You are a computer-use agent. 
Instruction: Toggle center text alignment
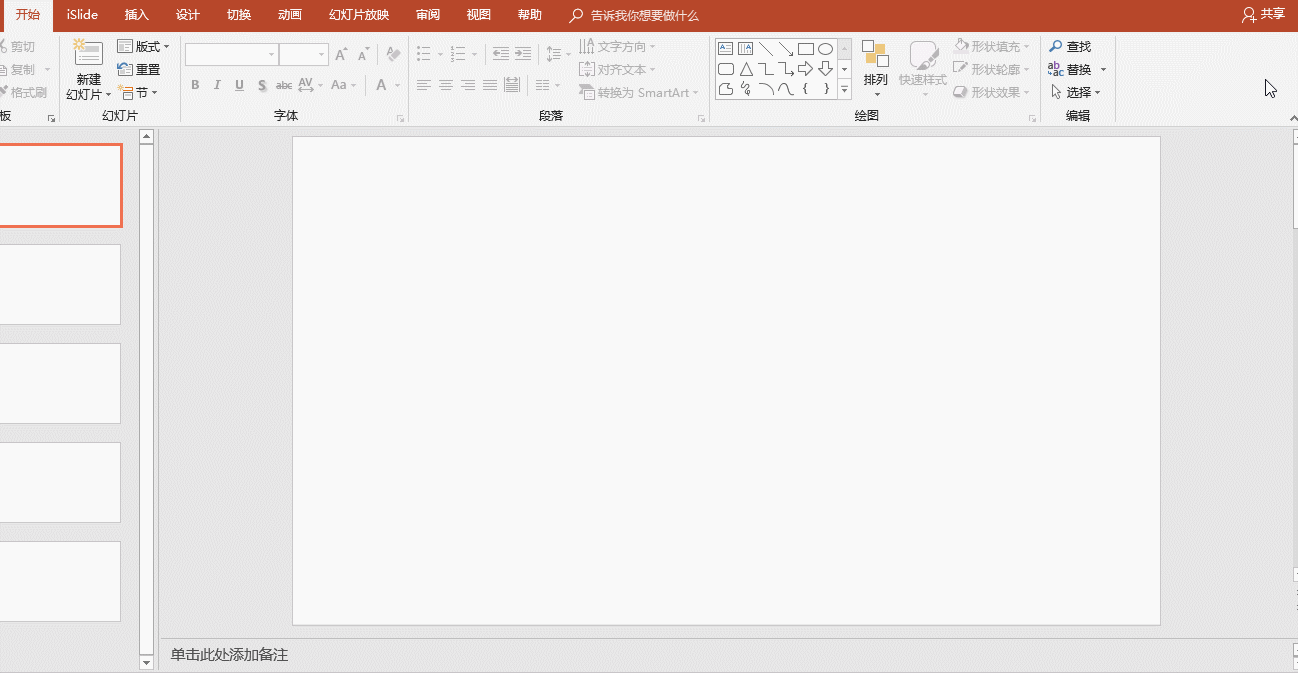pos(446,85)
